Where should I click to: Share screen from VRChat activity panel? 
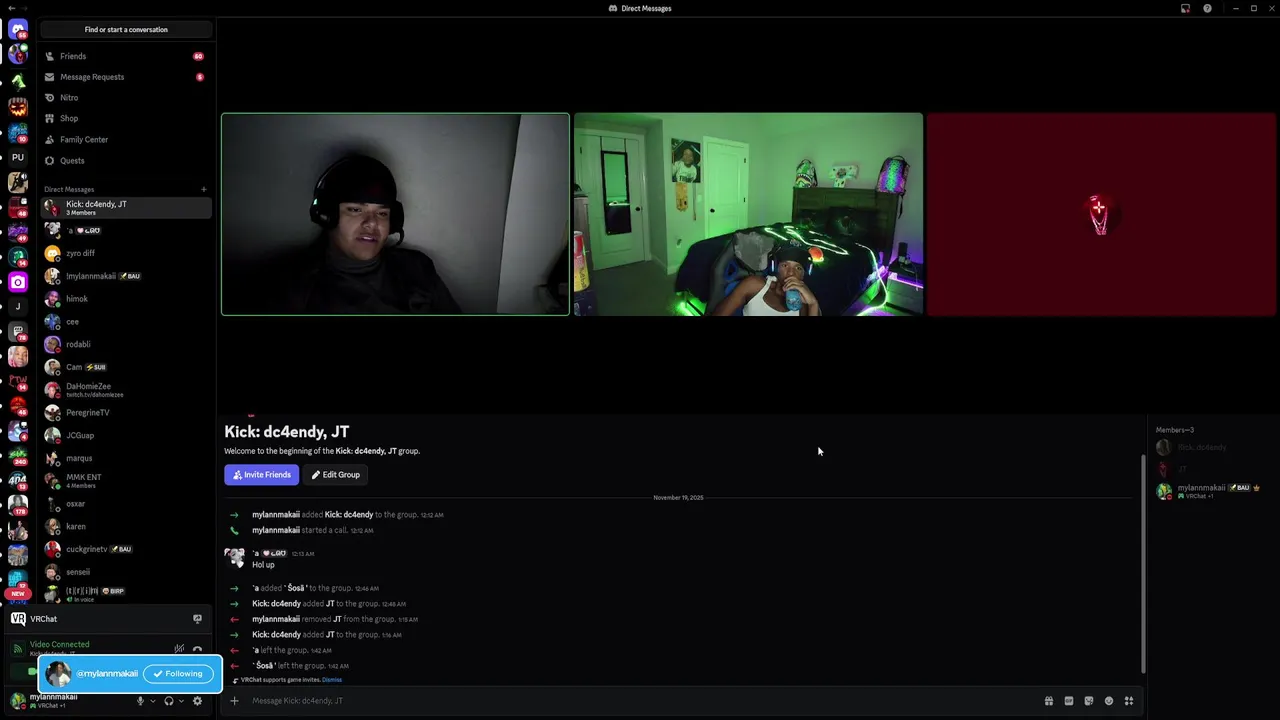pyautogui.click(x=197, y=619)
